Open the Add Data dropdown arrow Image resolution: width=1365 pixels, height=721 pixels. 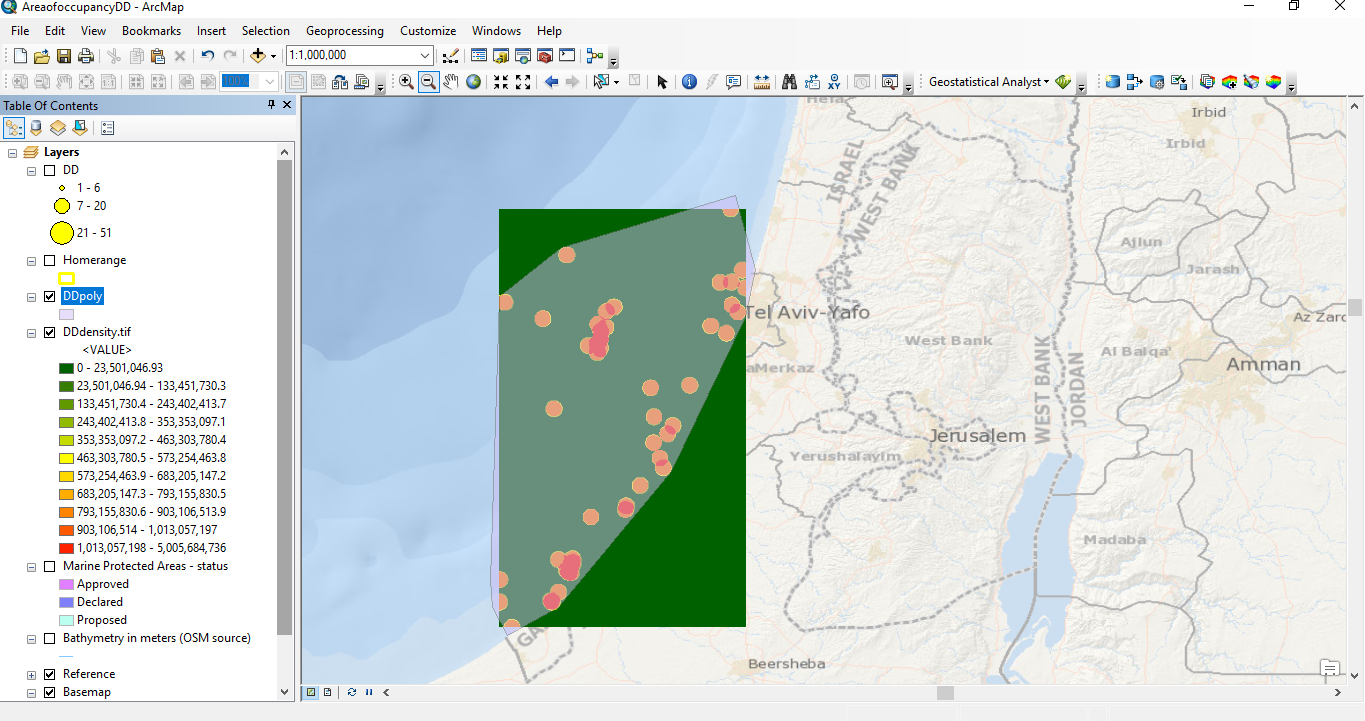(273, 56)
